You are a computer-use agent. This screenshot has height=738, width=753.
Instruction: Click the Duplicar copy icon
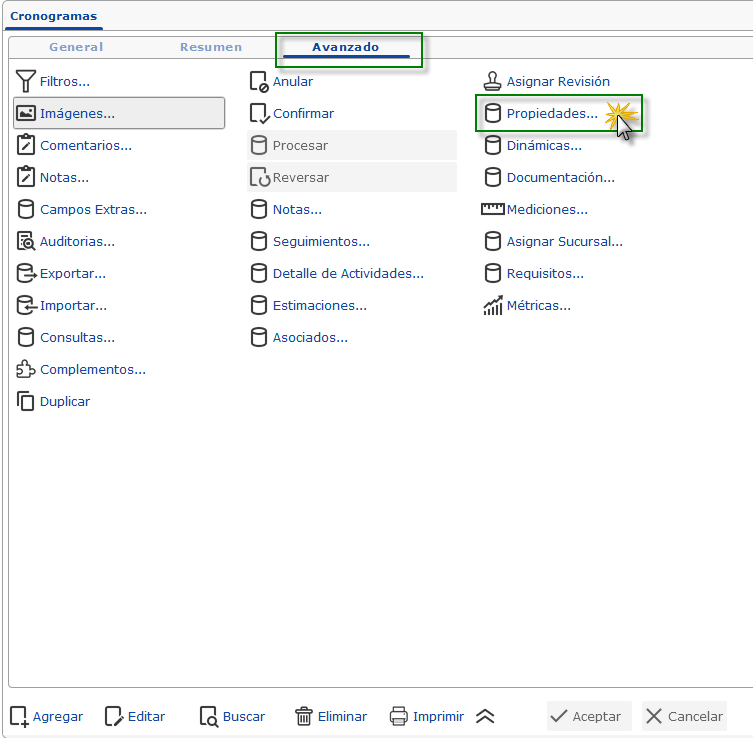[26, 401]
